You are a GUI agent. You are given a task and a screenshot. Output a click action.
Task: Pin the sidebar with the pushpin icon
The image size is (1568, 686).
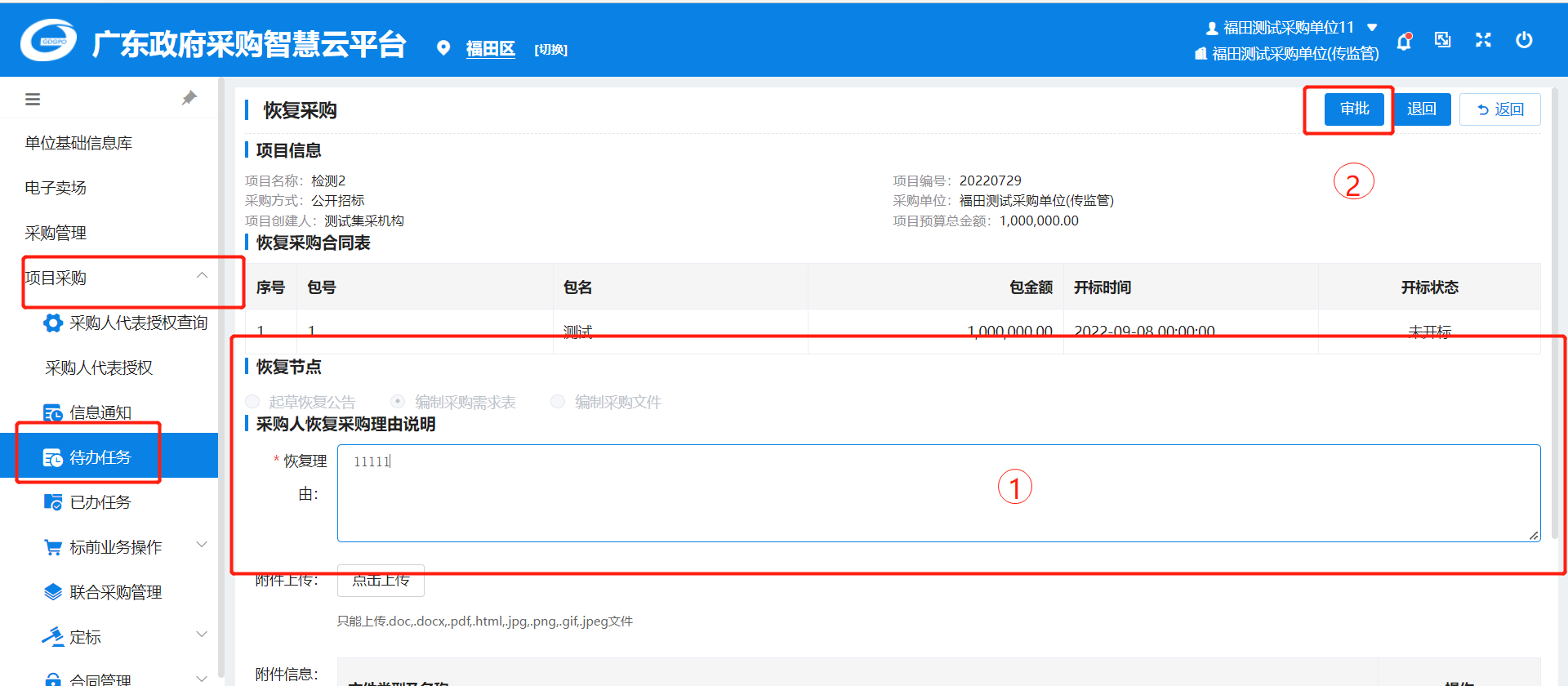coord(189,98)
